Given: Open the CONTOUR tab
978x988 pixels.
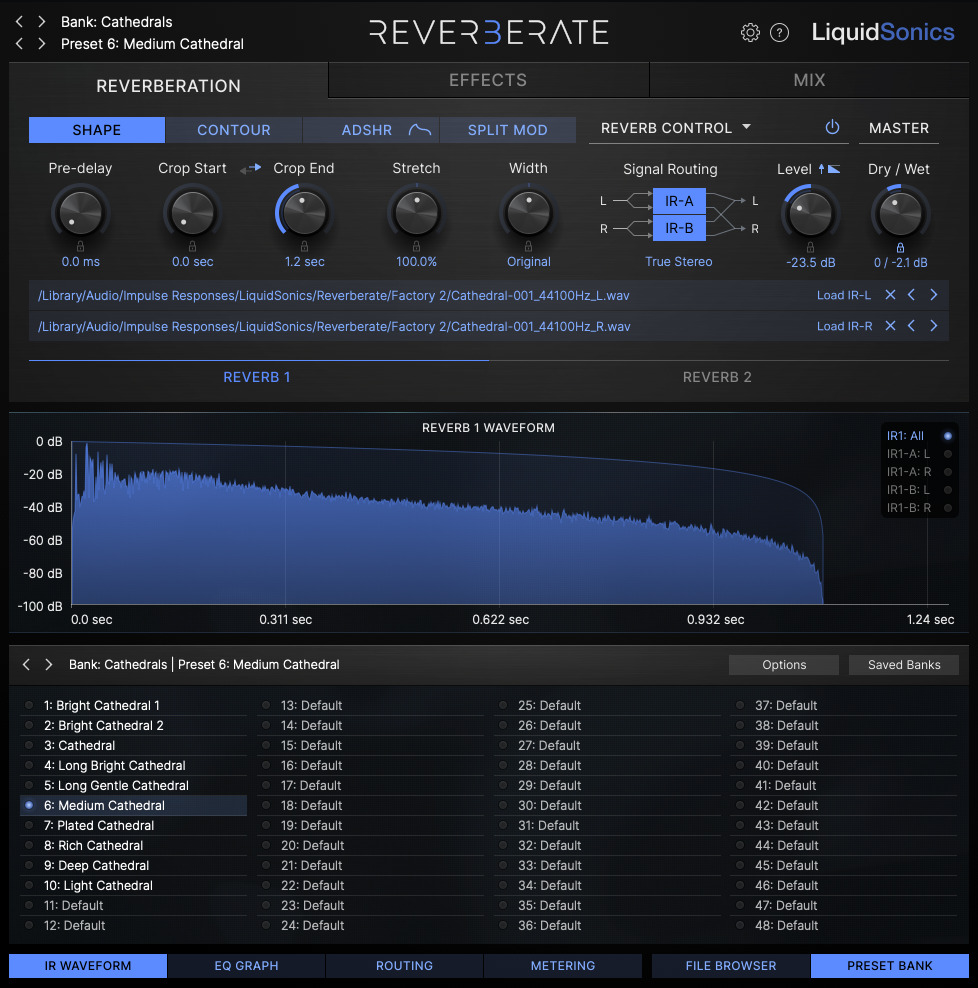Looking at the screenshot, I should coord(234,130).
